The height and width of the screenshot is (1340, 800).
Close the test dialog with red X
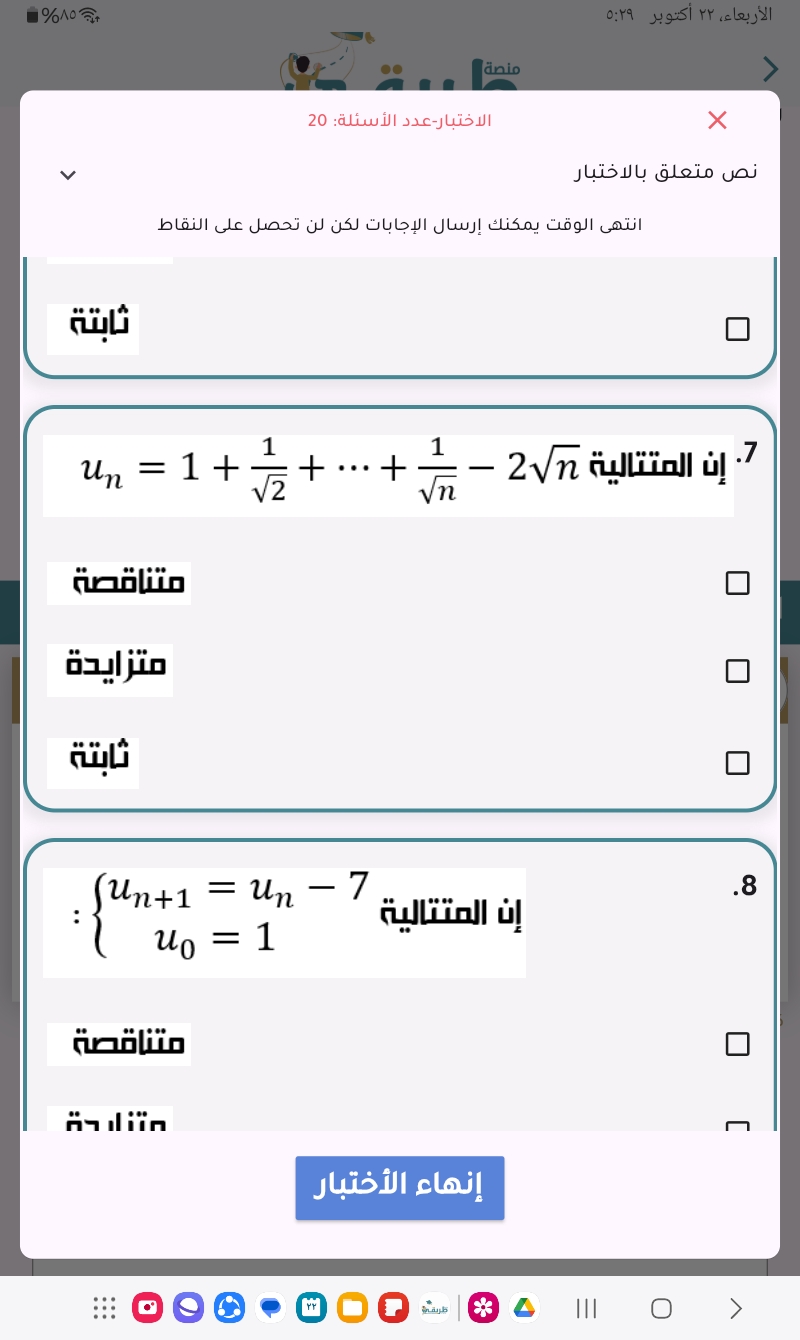click(x=717, y=120)
